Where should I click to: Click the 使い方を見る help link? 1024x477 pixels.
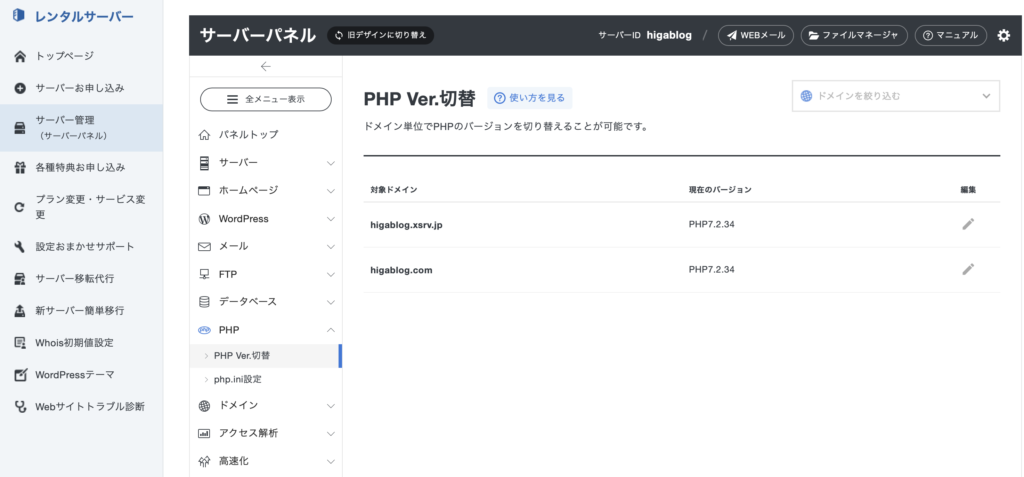(x=530, y=98)
